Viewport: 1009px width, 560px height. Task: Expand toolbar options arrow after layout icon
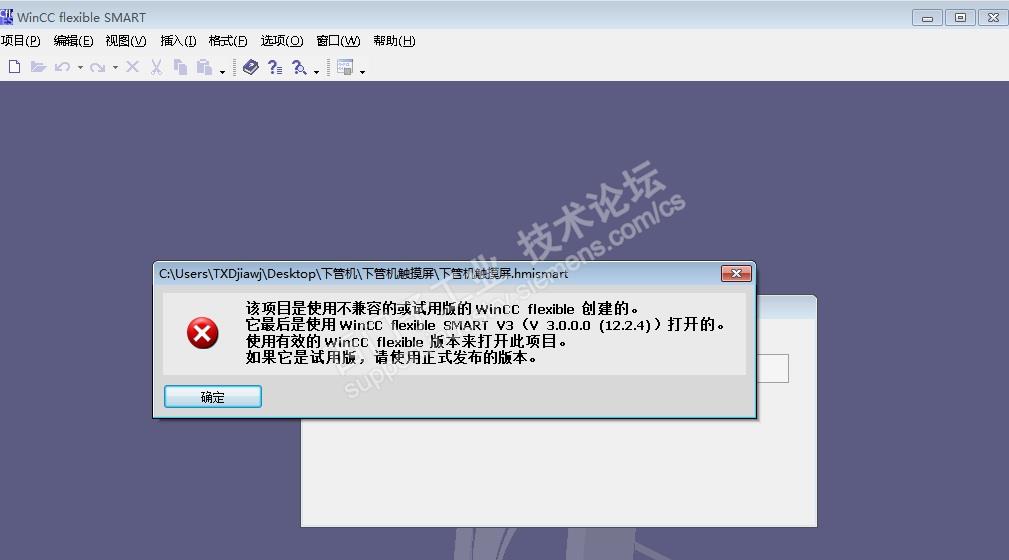362,71
